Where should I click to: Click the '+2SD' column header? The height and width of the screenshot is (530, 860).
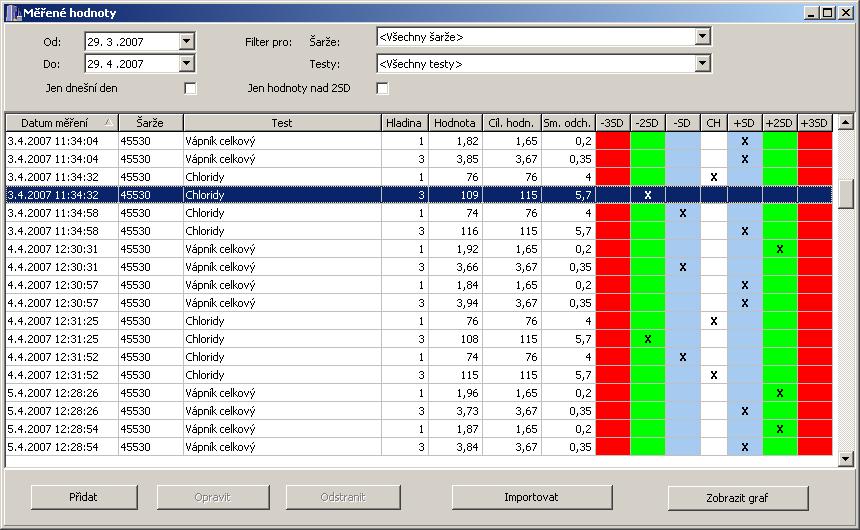coord(780,123)
